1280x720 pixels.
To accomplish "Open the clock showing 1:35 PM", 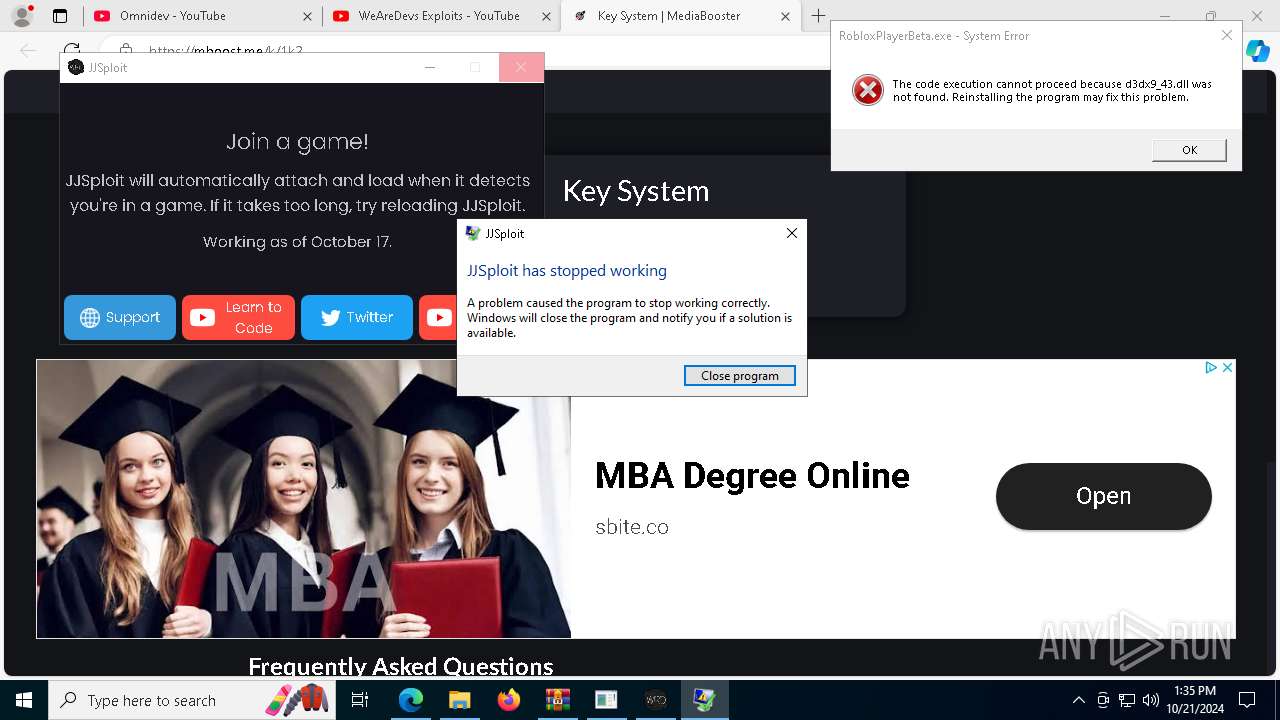I will click(1194, 700).
